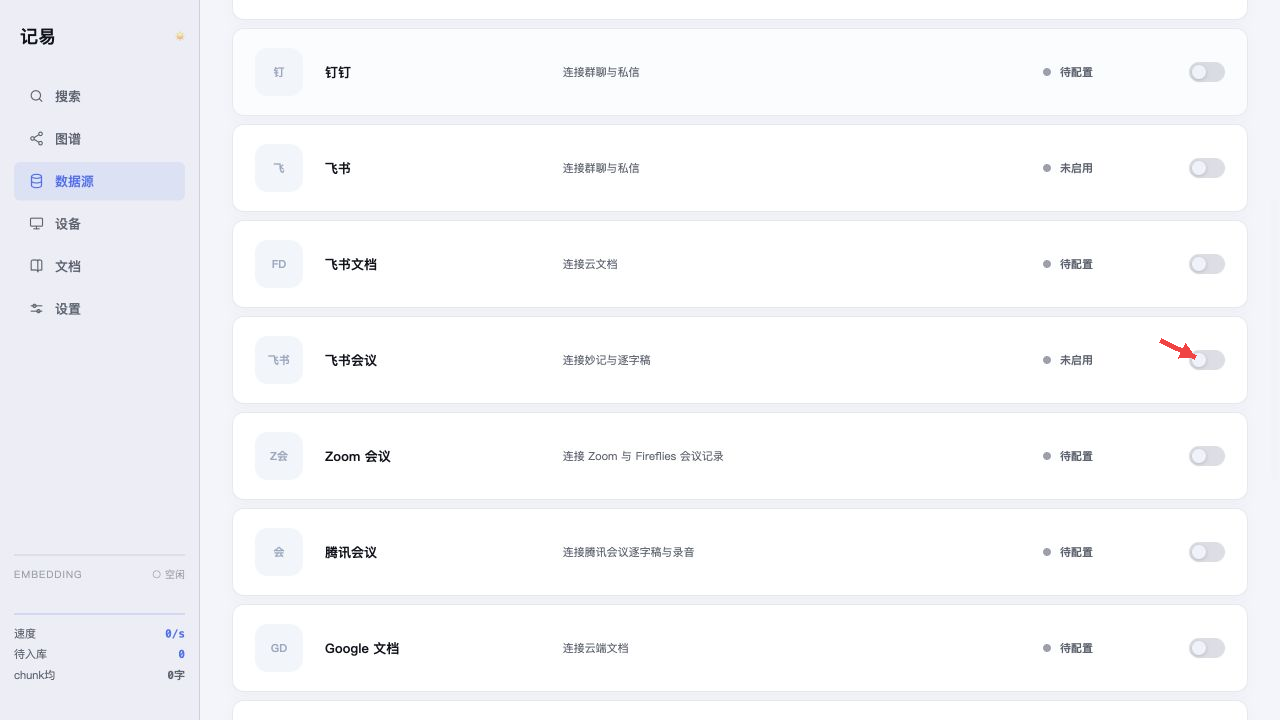1280x720 pixels.
Task: Open the 飞书 connector row title
Action: click(x=338, y=168)
